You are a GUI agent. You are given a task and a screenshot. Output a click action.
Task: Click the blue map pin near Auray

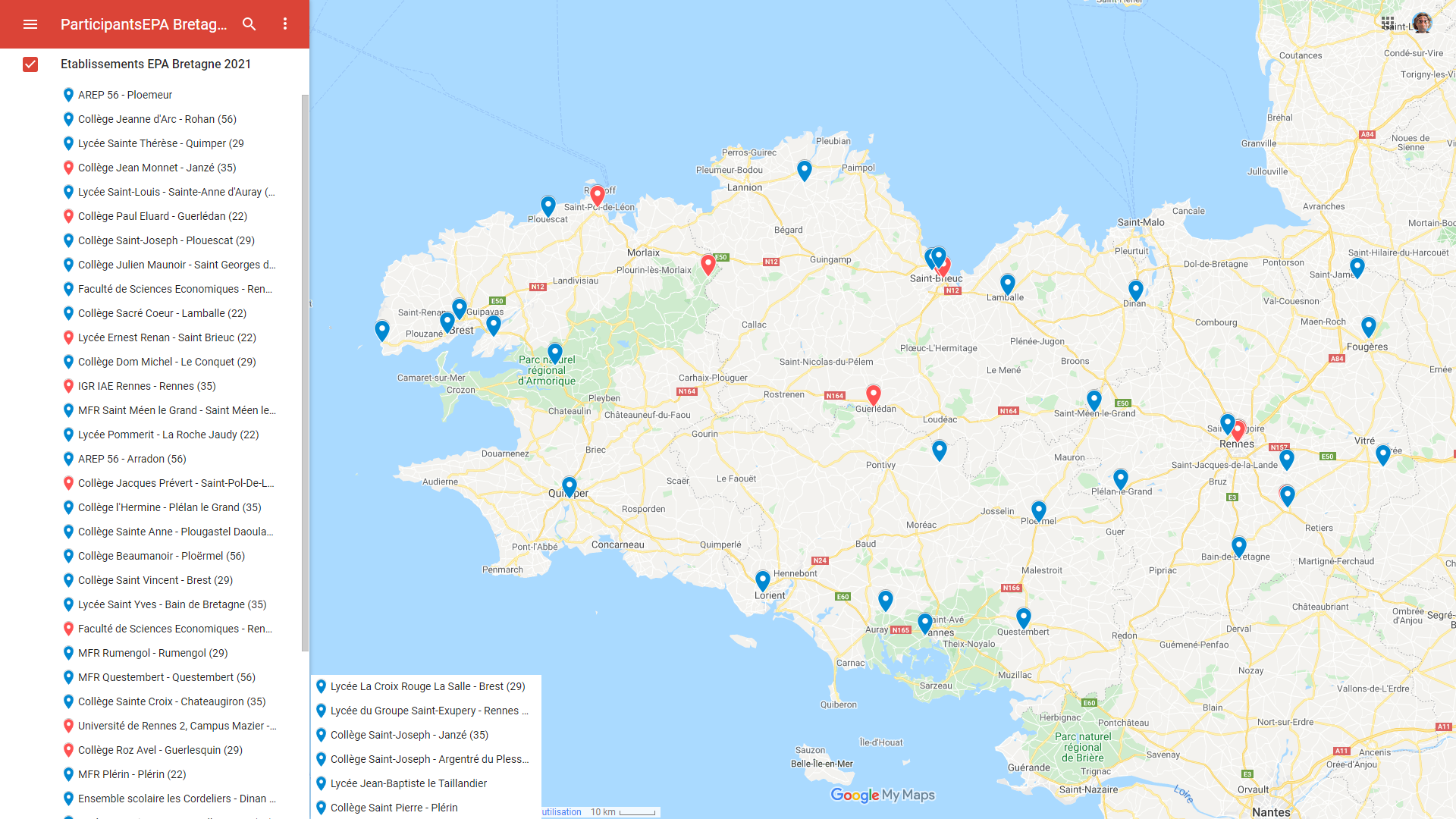coord(886,601)
